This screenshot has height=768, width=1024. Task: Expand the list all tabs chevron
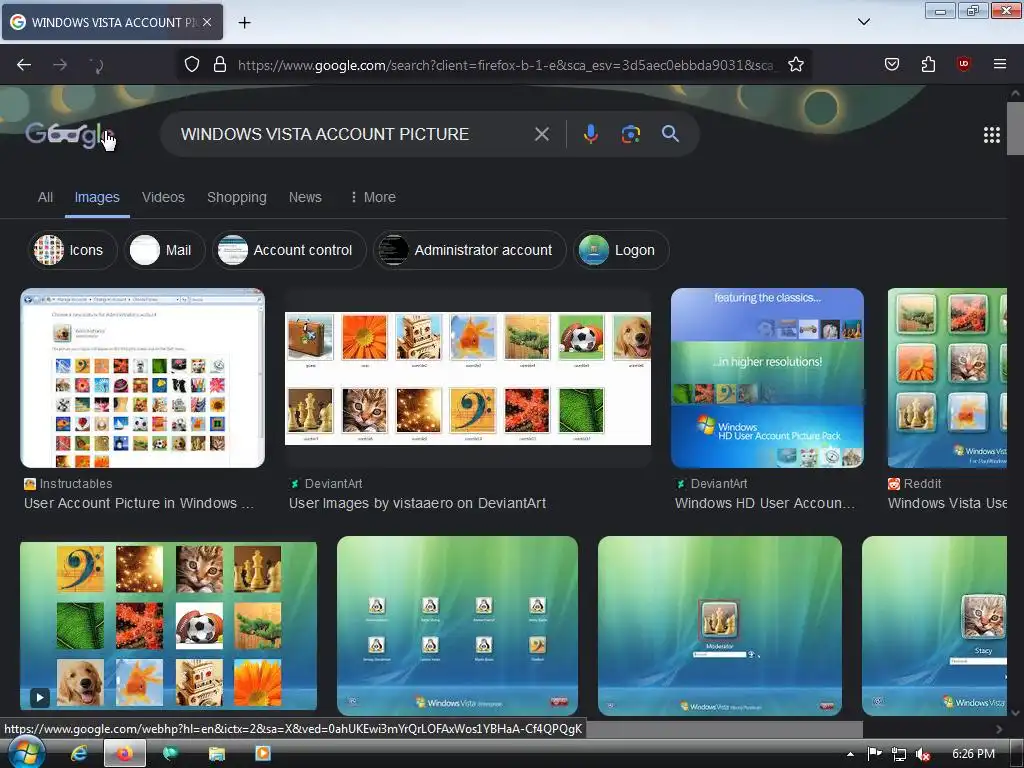(863, 22)
